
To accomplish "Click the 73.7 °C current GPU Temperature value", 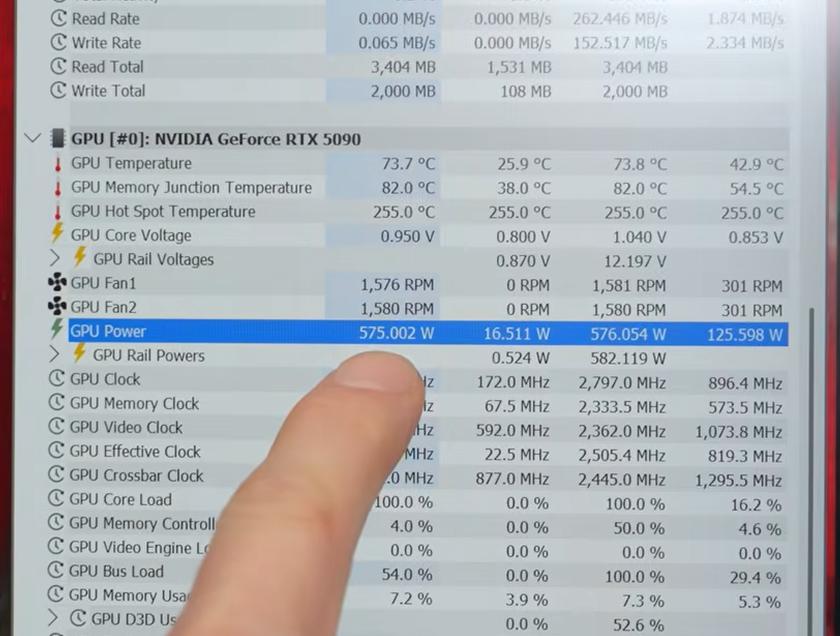I will 408,163.
